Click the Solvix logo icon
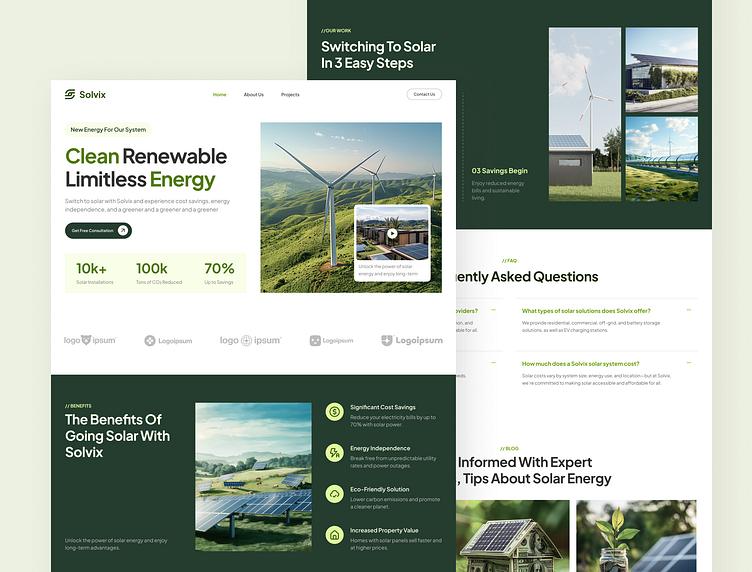Screen dimensions: 752x572 coord(70,94)
